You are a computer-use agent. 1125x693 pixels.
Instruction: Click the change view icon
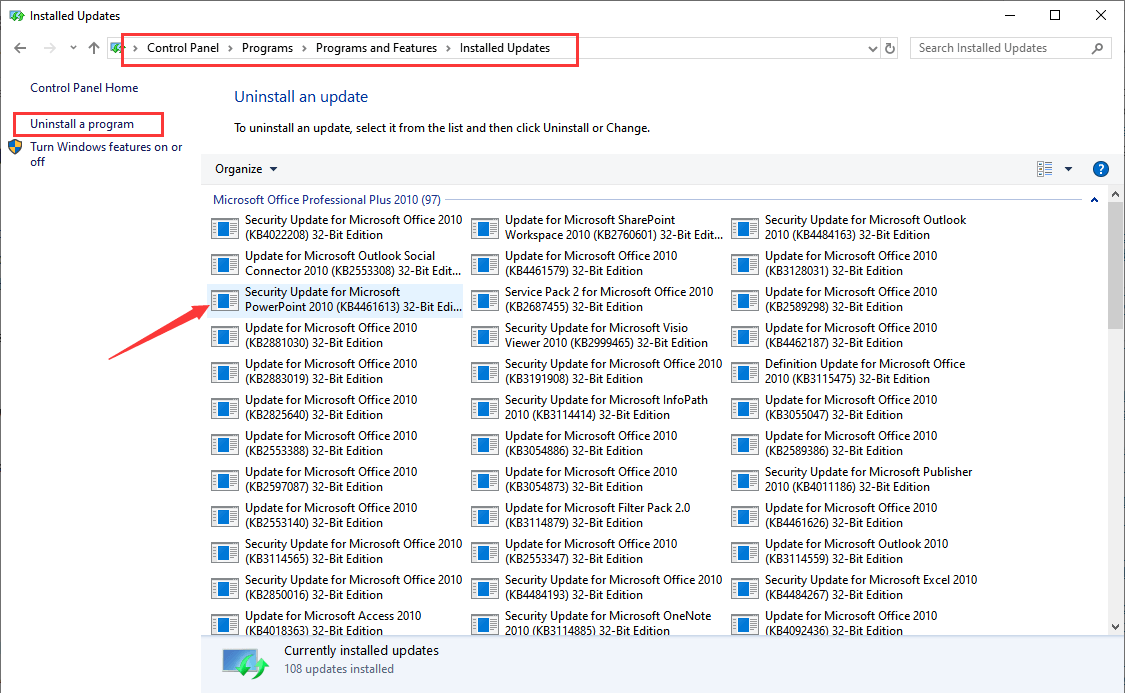tap(1045, 169)
